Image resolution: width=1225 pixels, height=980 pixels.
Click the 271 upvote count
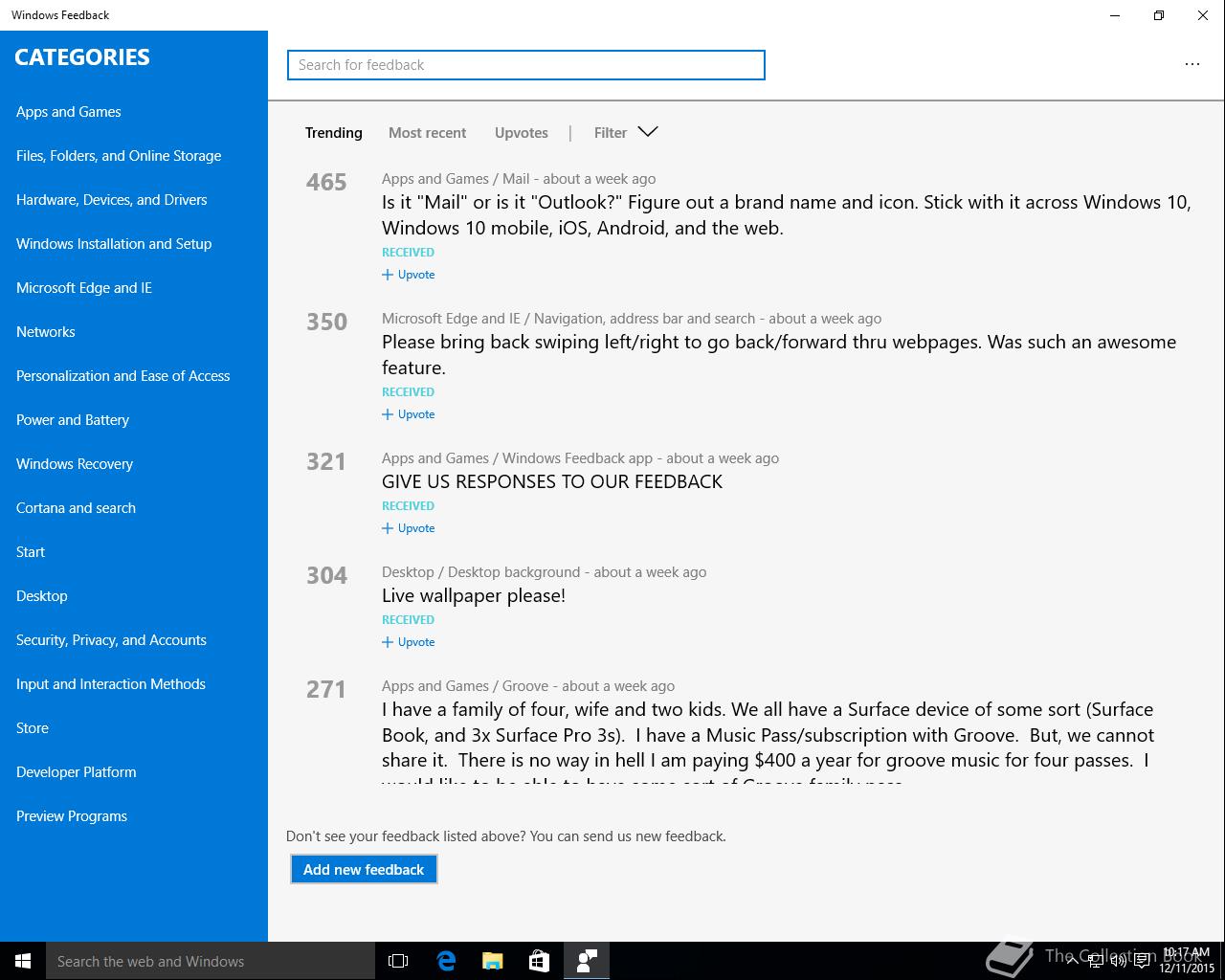tap(326, 689)
